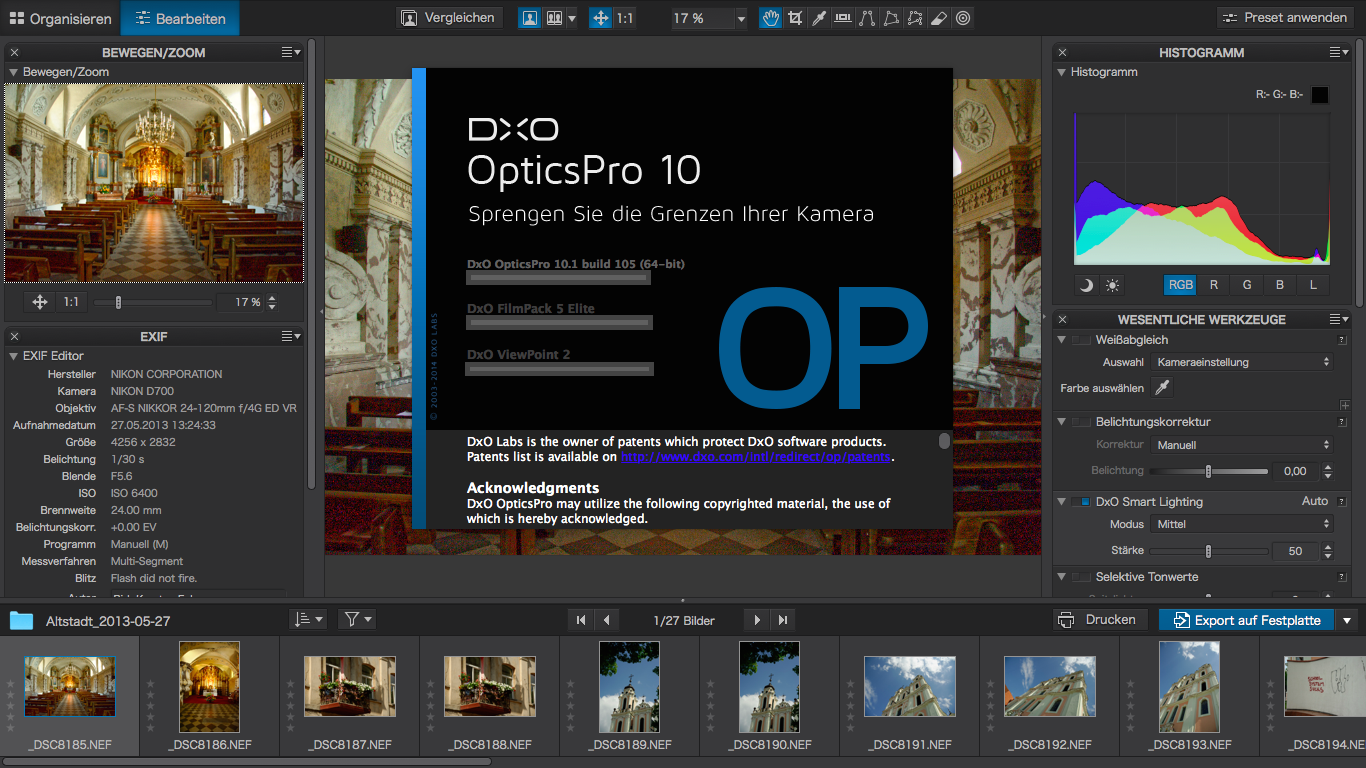Choose the rectangle perspective tool

pyautogui.click(x=891, y=18)
